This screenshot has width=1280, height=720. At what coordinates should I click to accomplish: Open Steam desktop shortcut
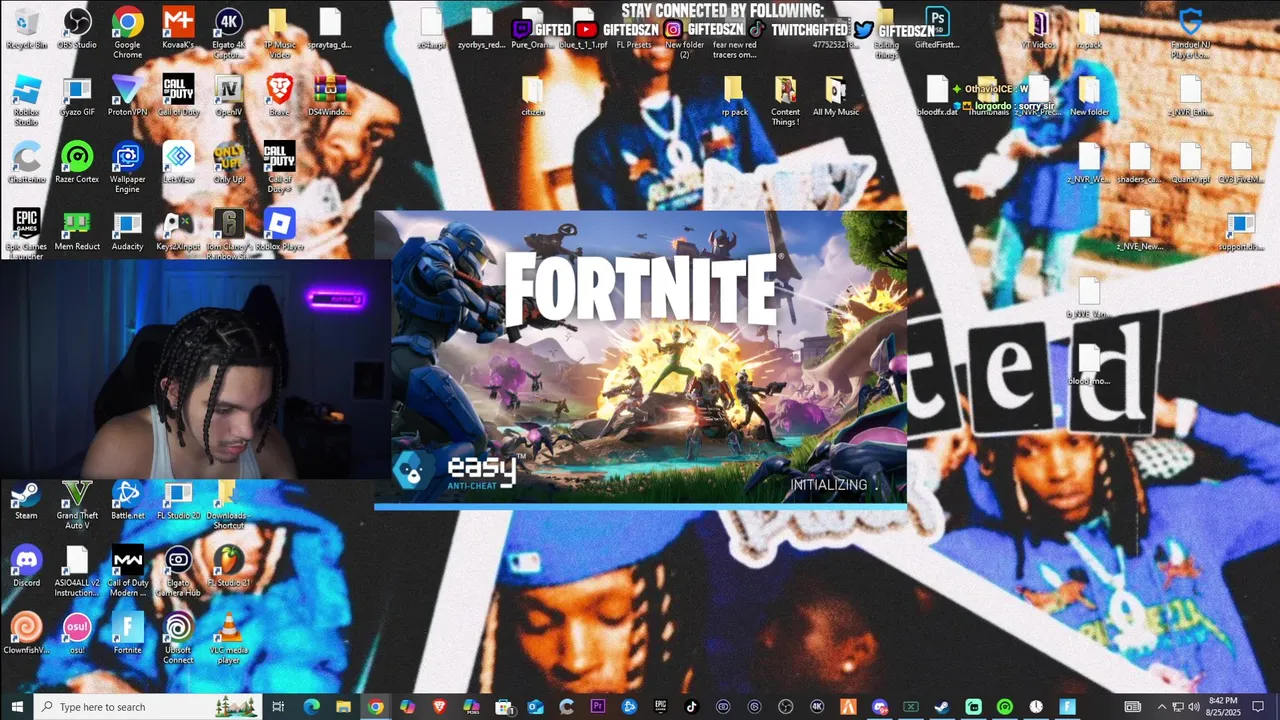(26, 500)
